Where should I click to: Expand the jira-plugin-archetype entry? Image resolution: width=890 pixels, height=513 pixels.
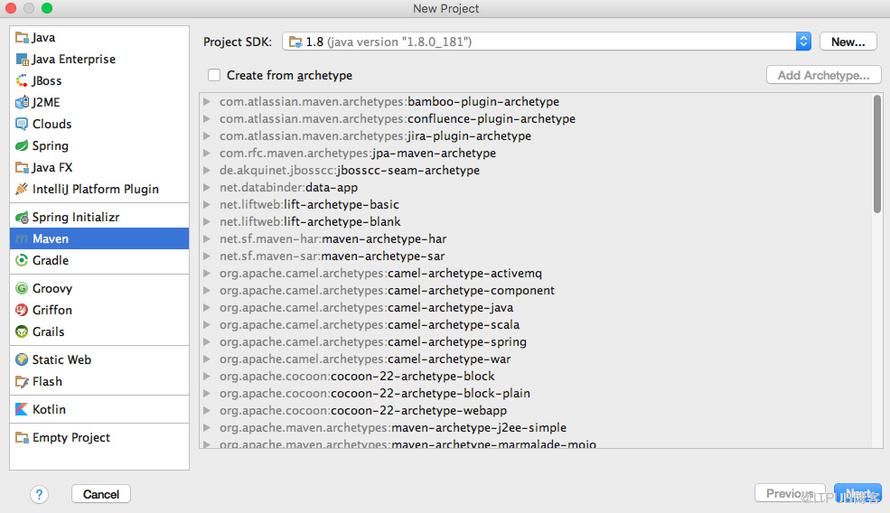click(x=207, y=136)
